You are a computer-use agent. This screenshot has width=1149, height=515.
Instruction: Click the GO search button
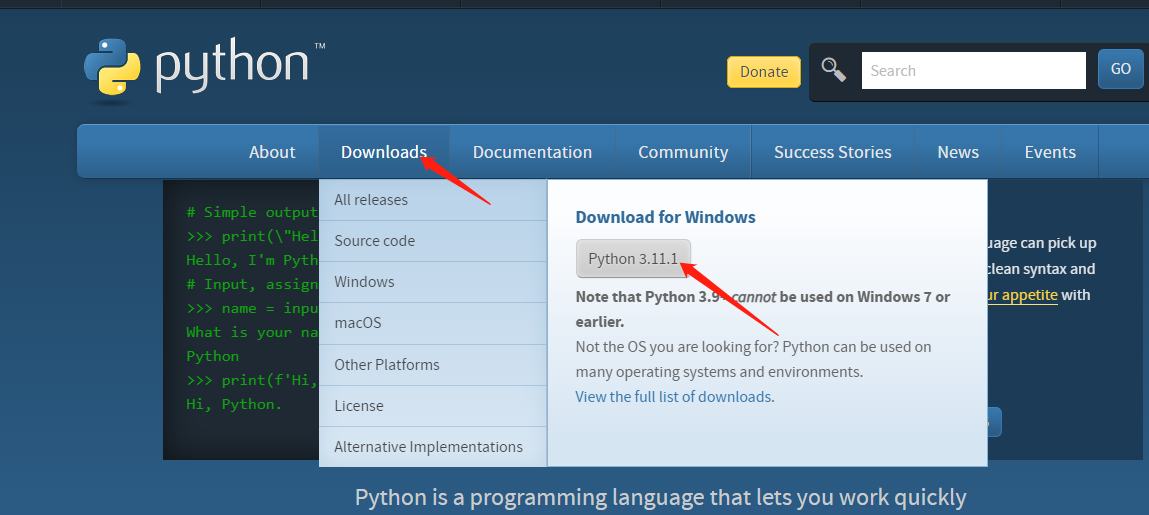pyautogui.click(x=1120, y=70)
